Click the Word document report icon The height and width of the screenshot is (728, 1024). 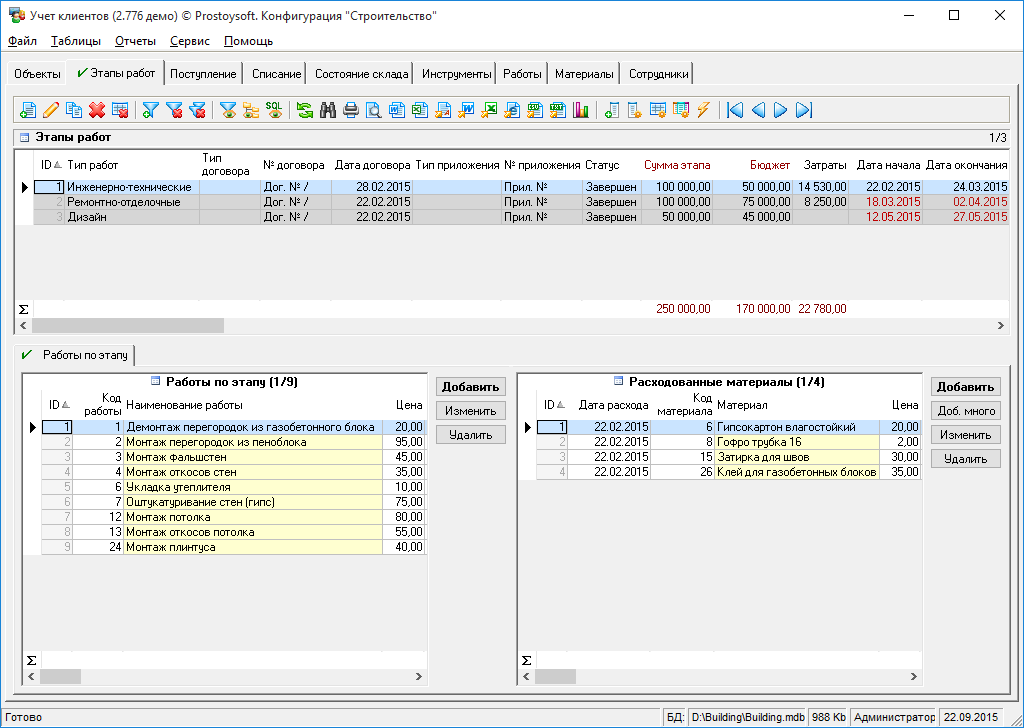396,110
